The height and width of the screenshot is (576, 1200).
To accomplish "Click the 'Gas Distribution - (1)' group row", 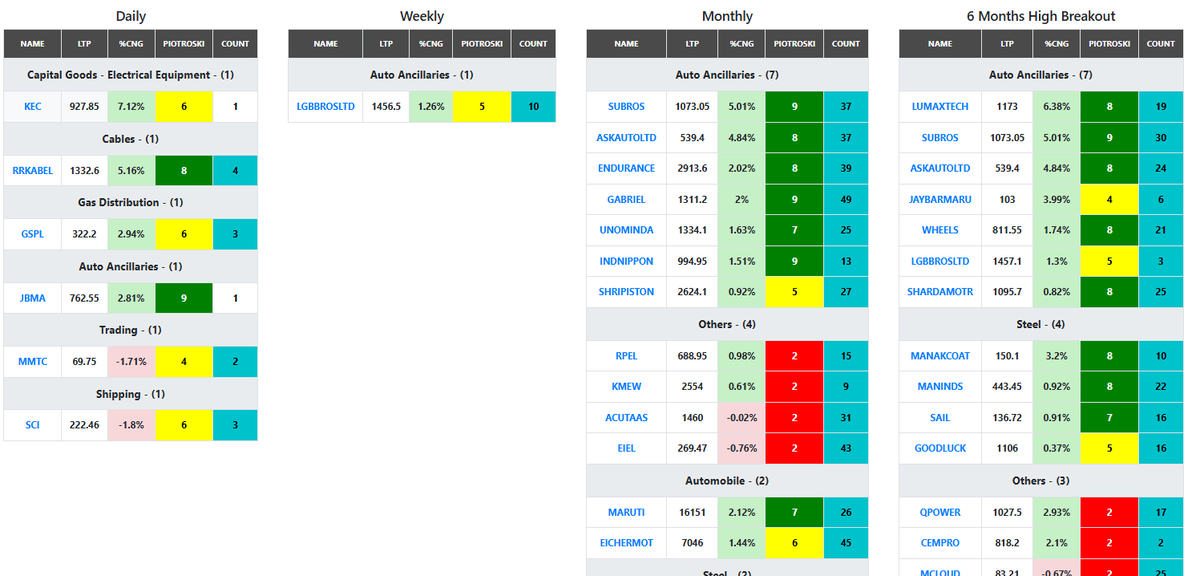I will (130, 203).
